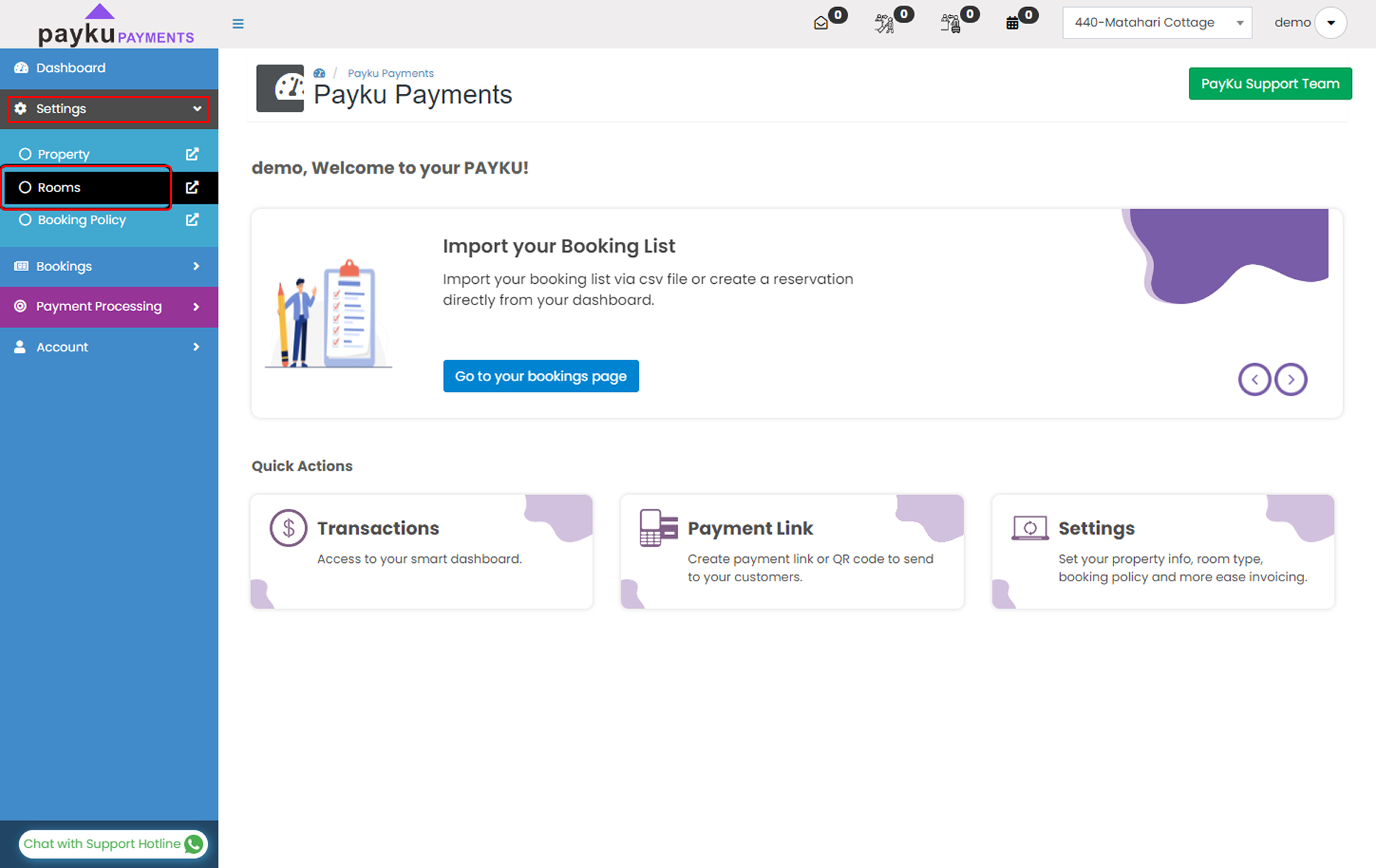Screen dimensions: 1376x868
Task: Click the Bookings card icon in sidebar
Action: tap(21, 266)
